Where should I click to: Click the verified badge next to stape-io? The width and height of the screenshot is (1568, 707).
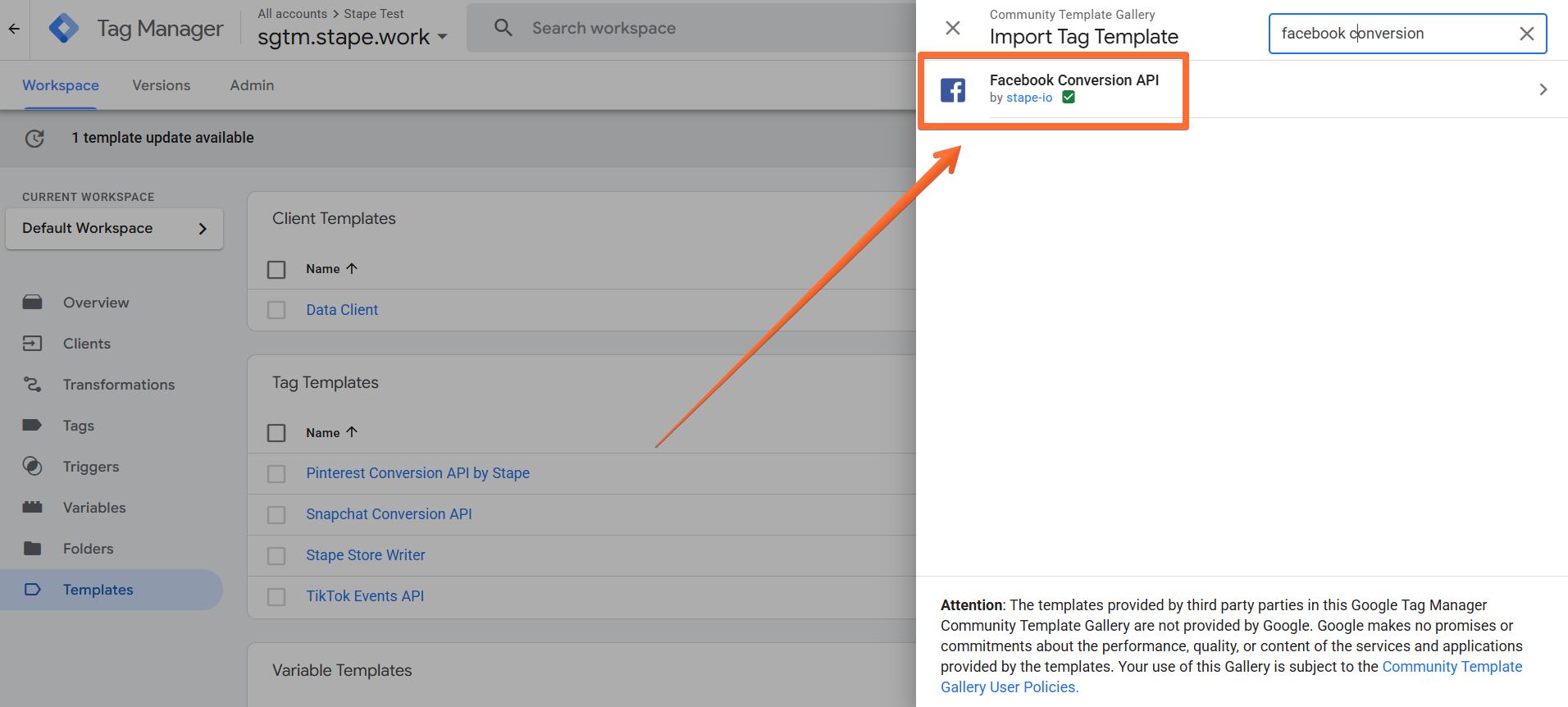(1069, 98)
